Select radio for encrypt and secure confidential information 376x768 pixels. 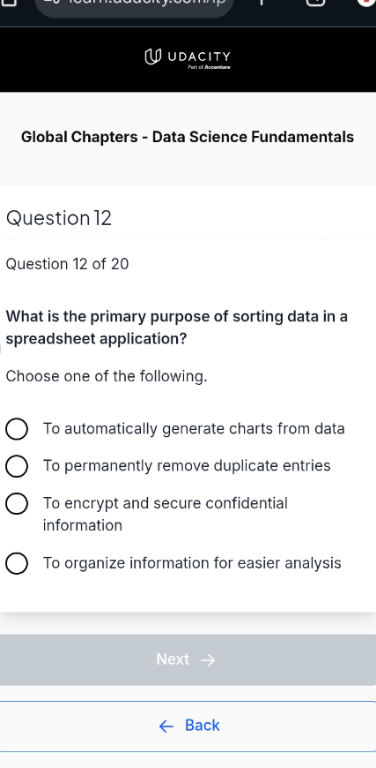17,504
